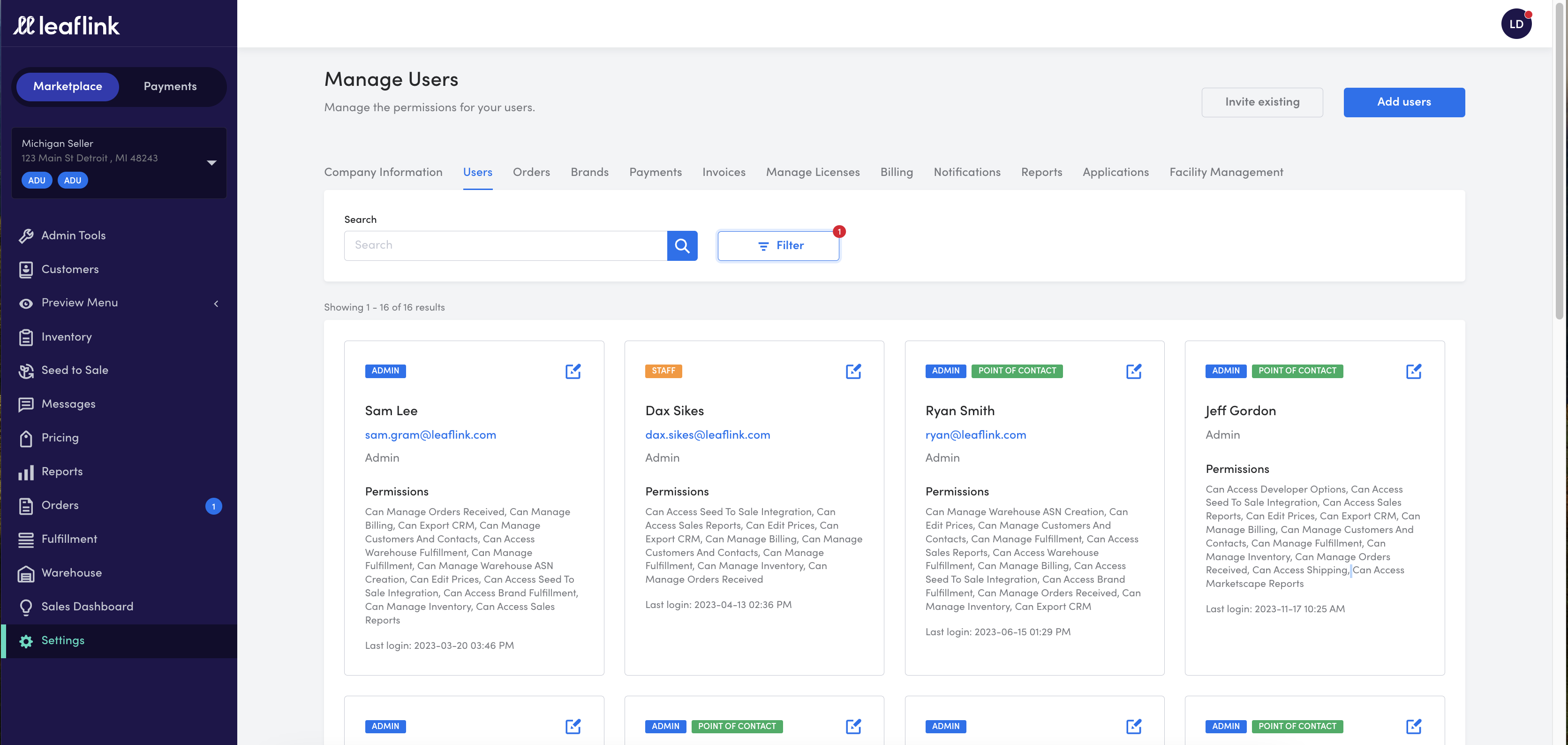Viewport: 1568px width, 745px height.
Task: Click the Sales Dashboard lightbulb icon
Action: click(x=26, y=607)
